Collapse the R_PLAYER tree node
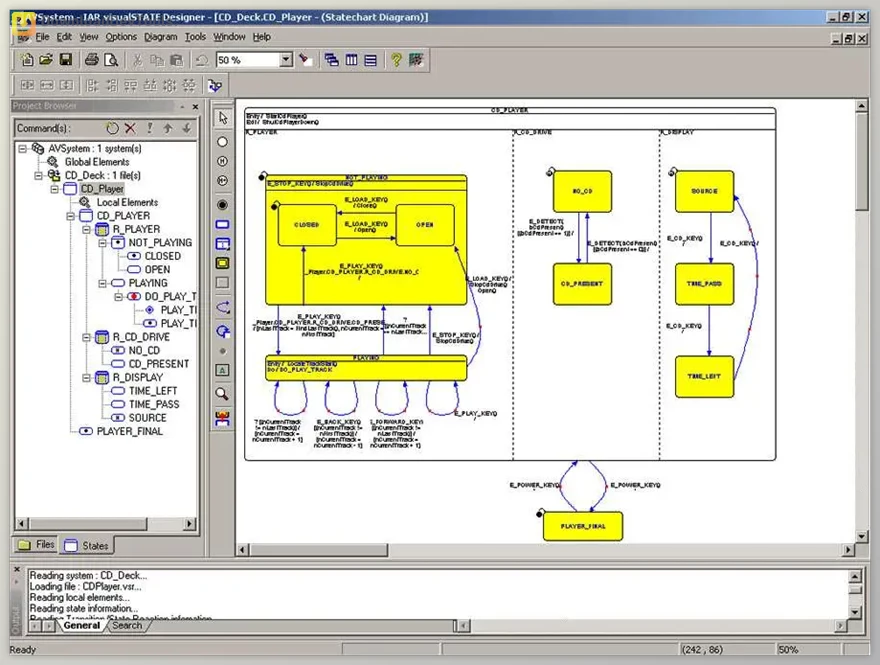This screenshot has height=665, width=880. coord(86,229)
